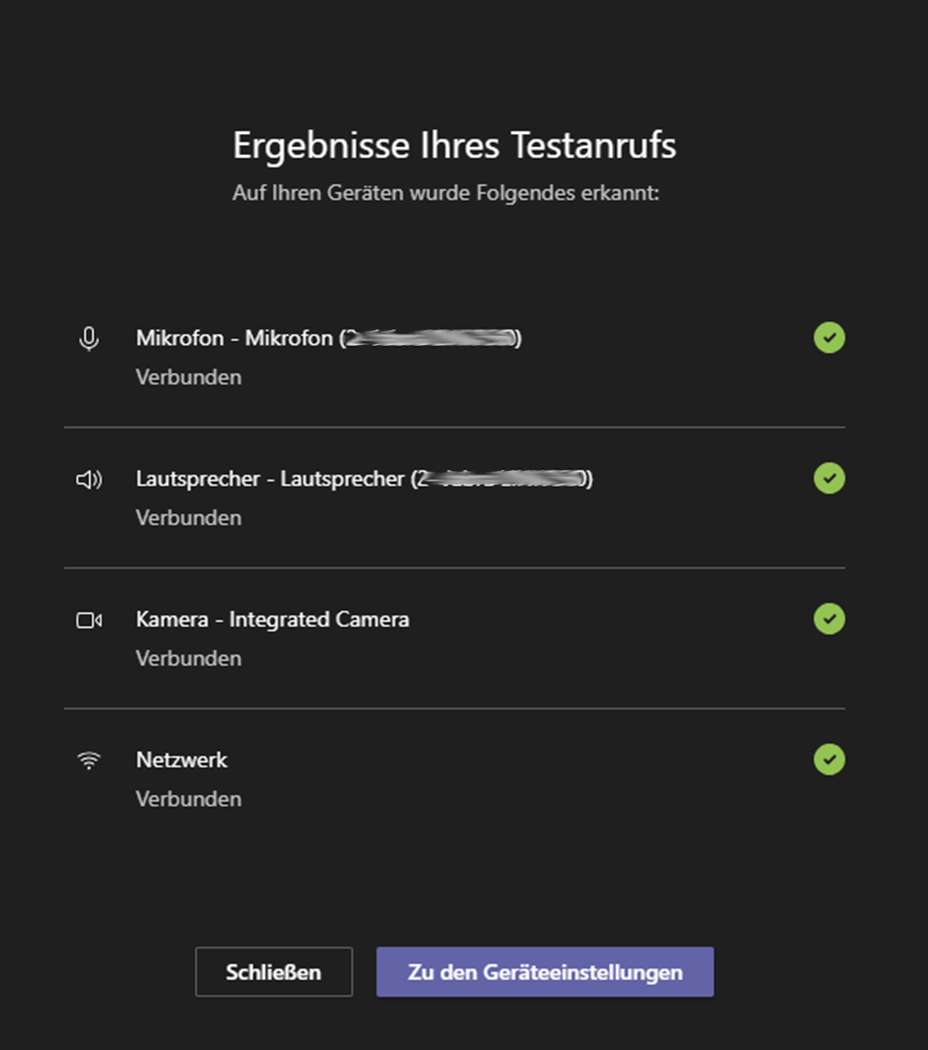The width and height of the screenshot is (928, 1050).
Task: Click Verbunden status under Netzwerk
Action: click(189, 799)
